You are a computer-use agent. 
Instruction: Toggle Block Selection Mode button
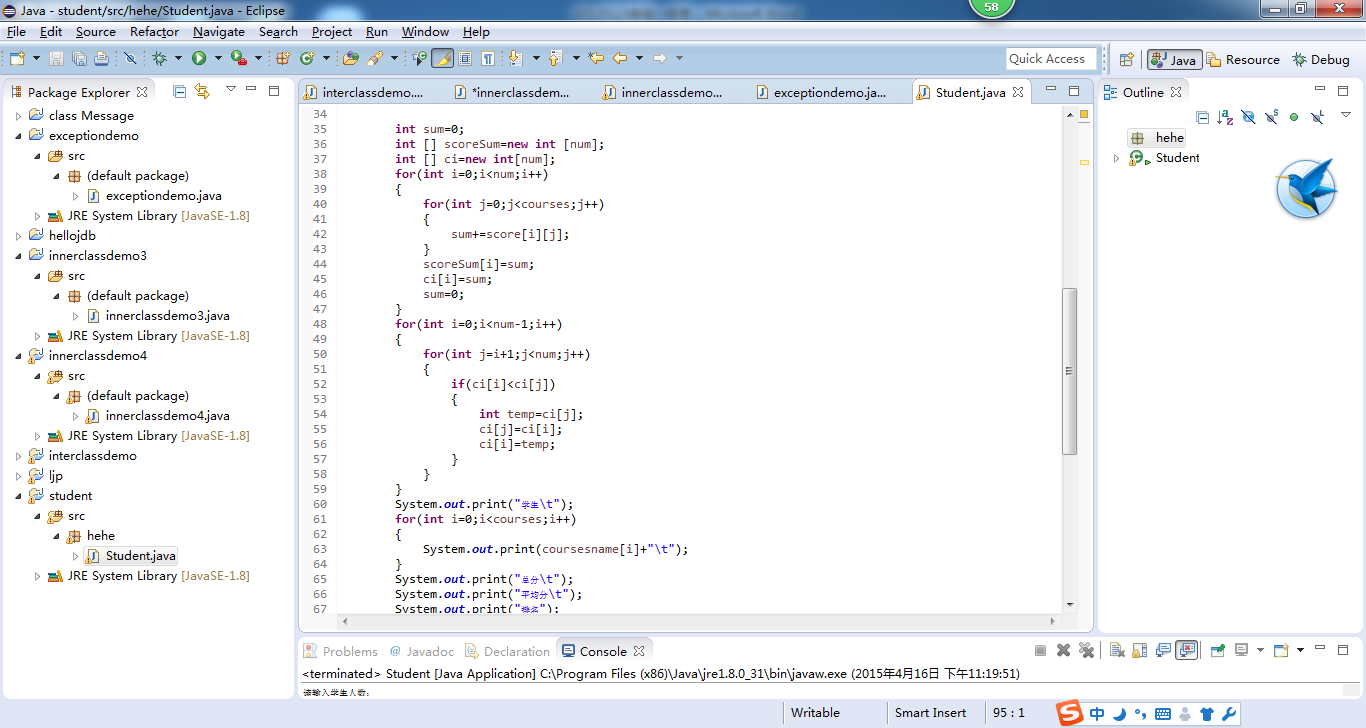pos(465,58)
